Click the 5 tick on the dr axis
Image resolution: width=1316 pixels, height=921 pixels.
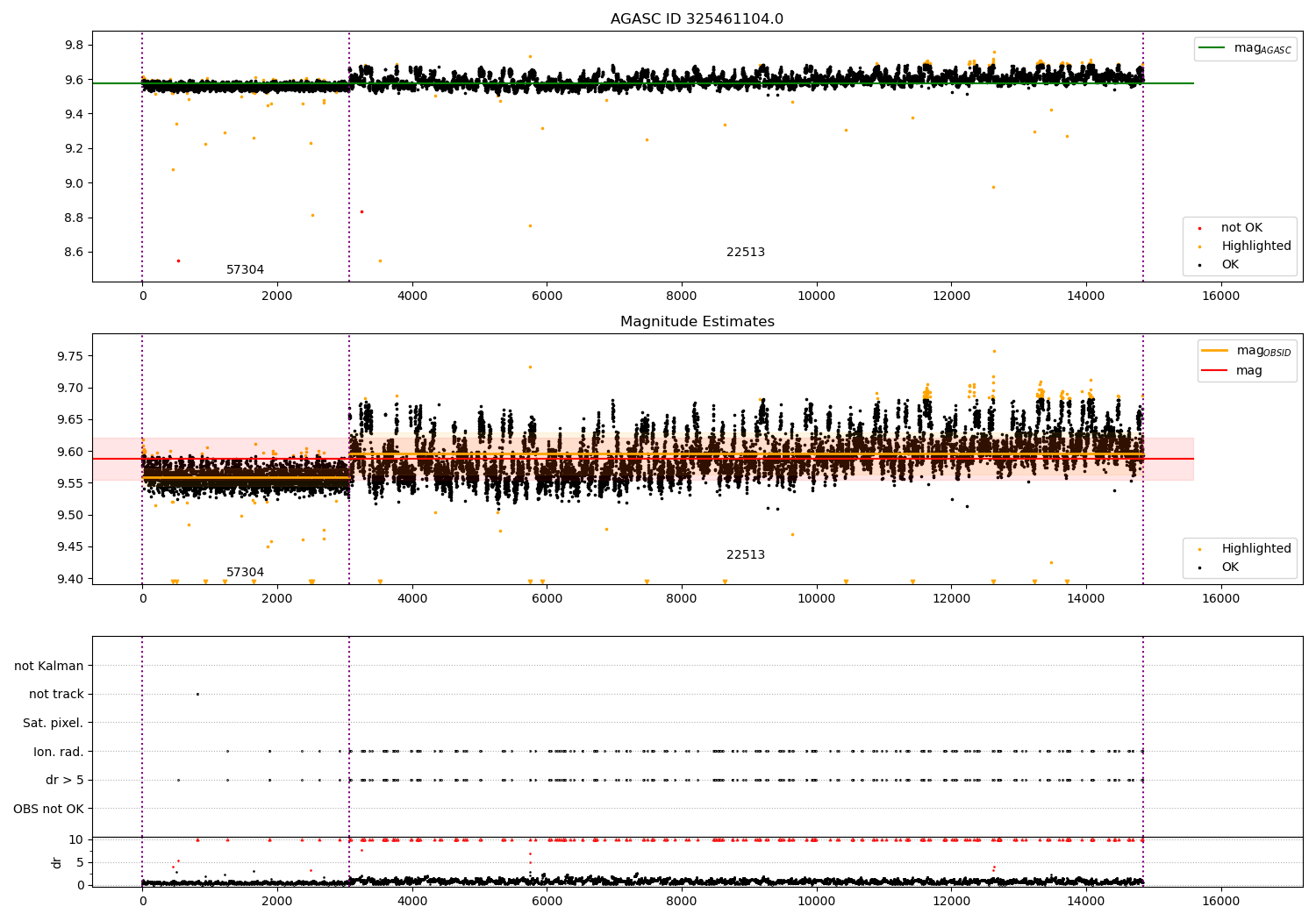80,863
